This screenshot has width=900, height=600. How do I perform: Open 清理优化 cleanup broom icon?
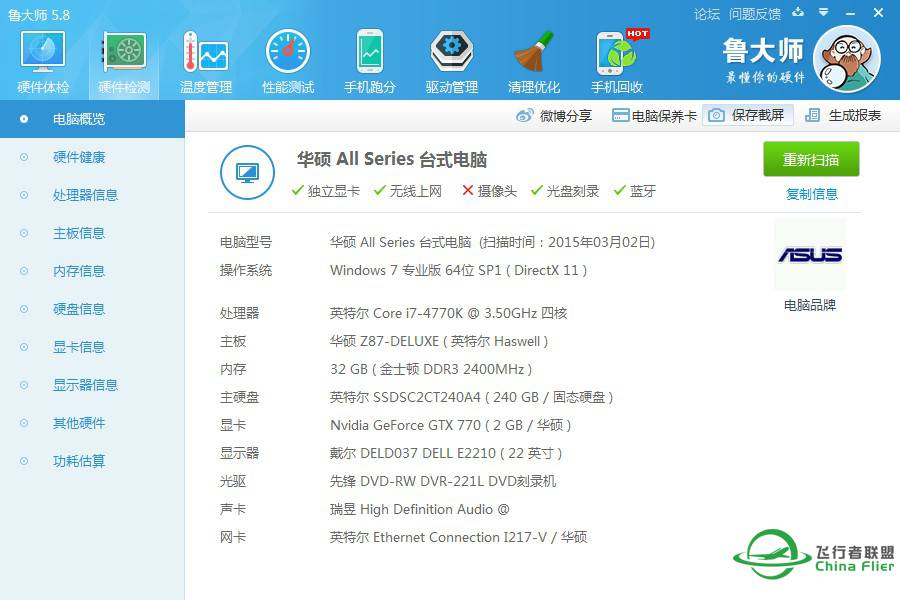point(534,62)
